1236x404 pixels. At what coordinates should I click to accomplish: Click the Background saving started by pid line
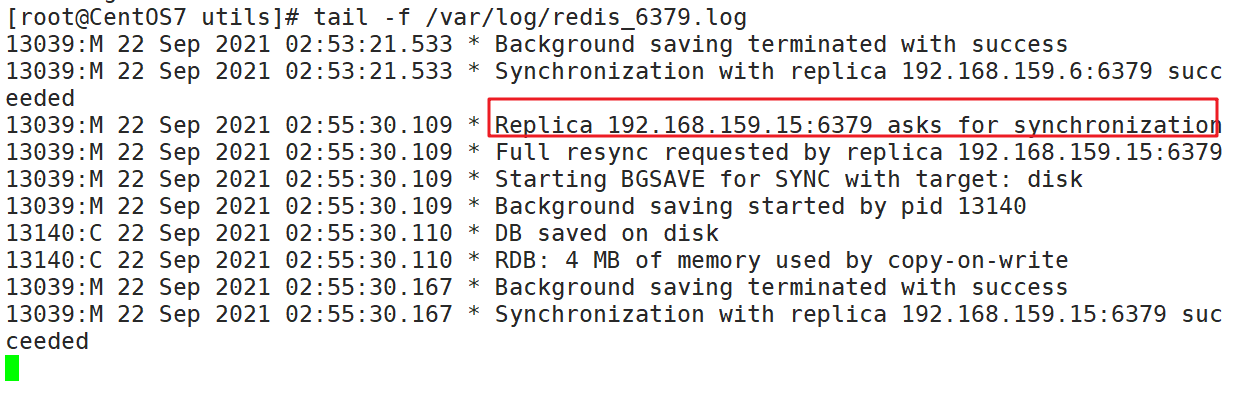coord(516,207)
